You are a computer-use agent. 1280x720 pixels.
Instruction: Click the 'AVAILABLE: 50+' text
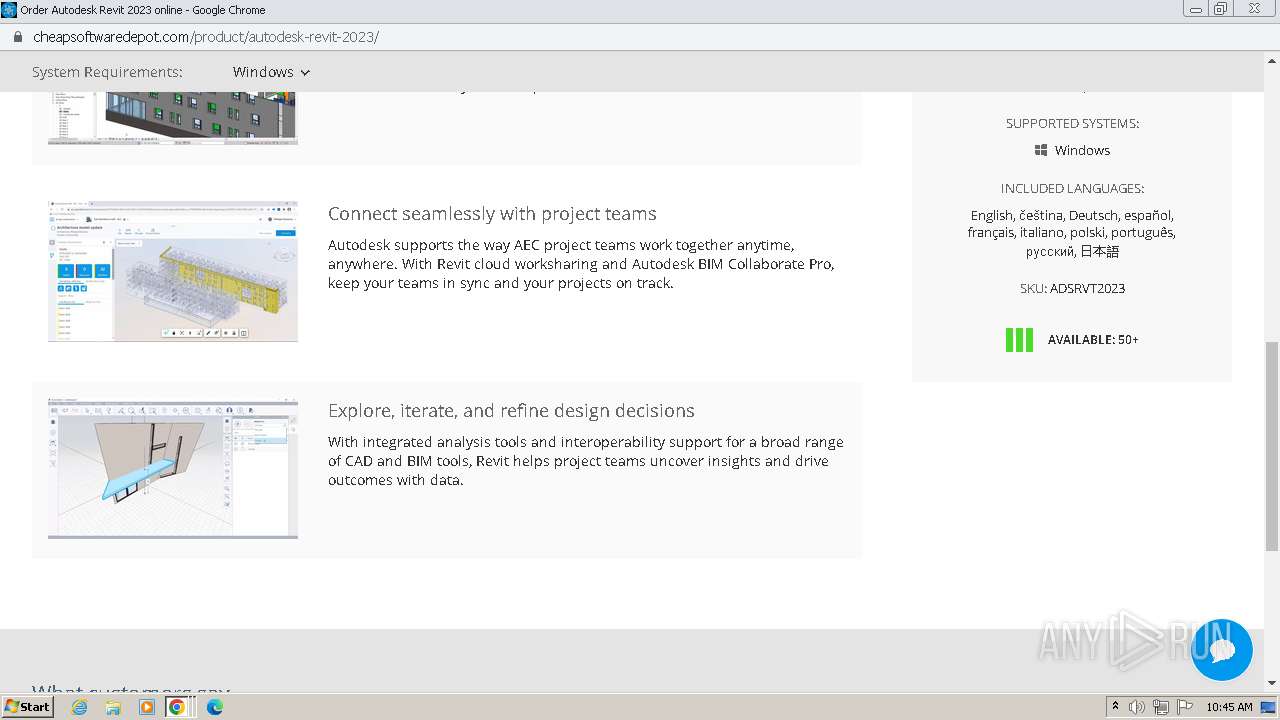pos(1093,340)
